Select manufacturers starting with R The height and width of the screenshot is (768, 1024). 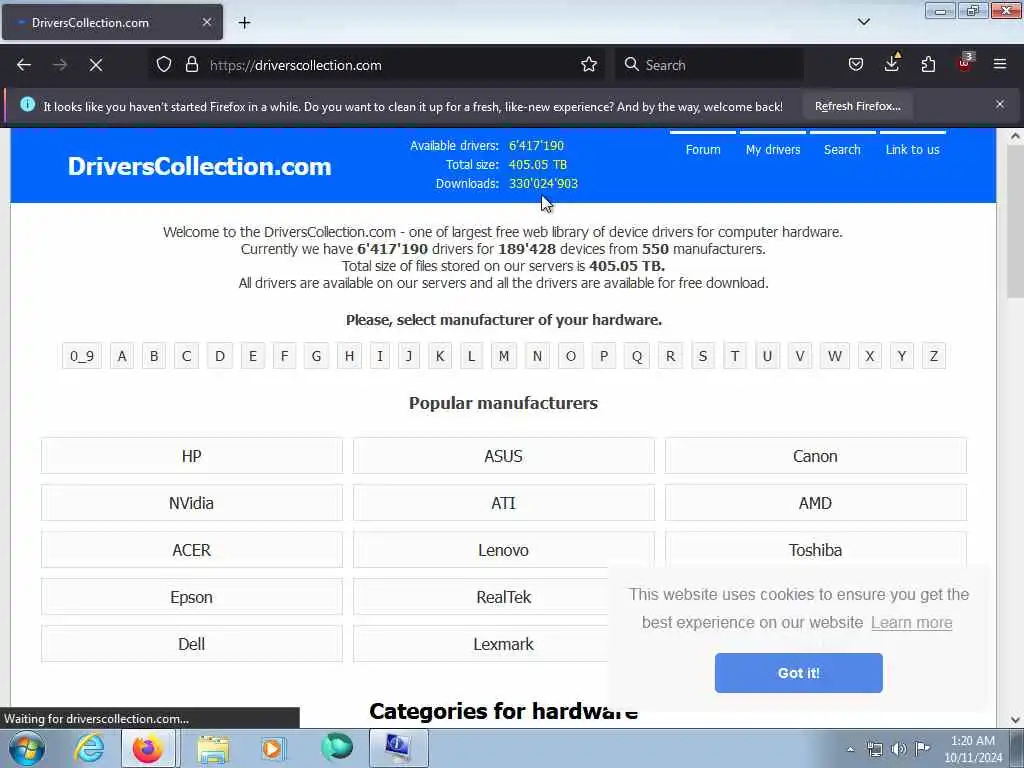coord(671,356)
